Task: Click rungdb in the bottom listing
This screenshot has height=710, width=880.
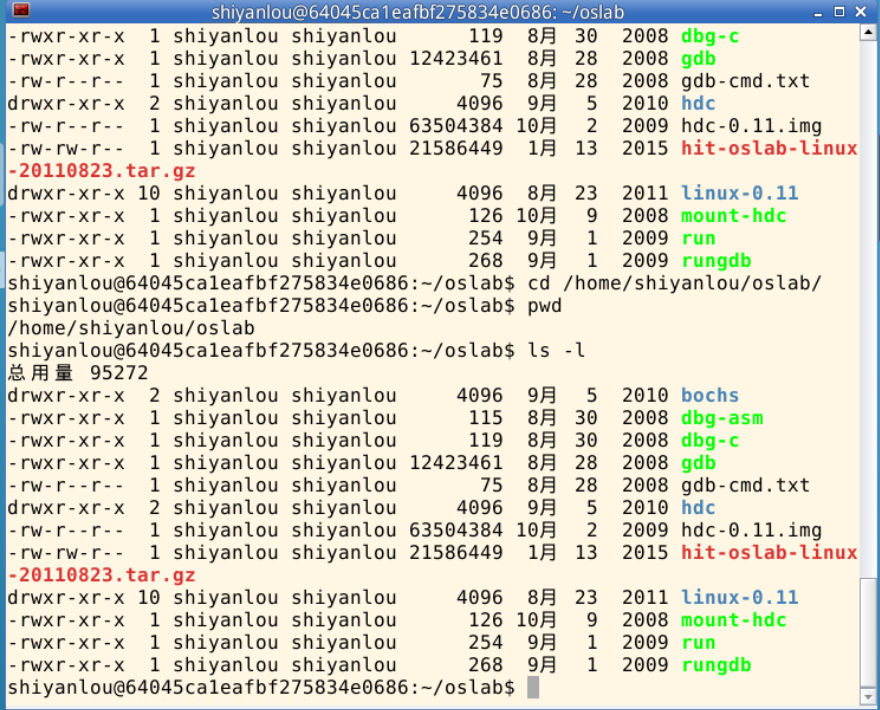Action: click(x=715, y=665)
